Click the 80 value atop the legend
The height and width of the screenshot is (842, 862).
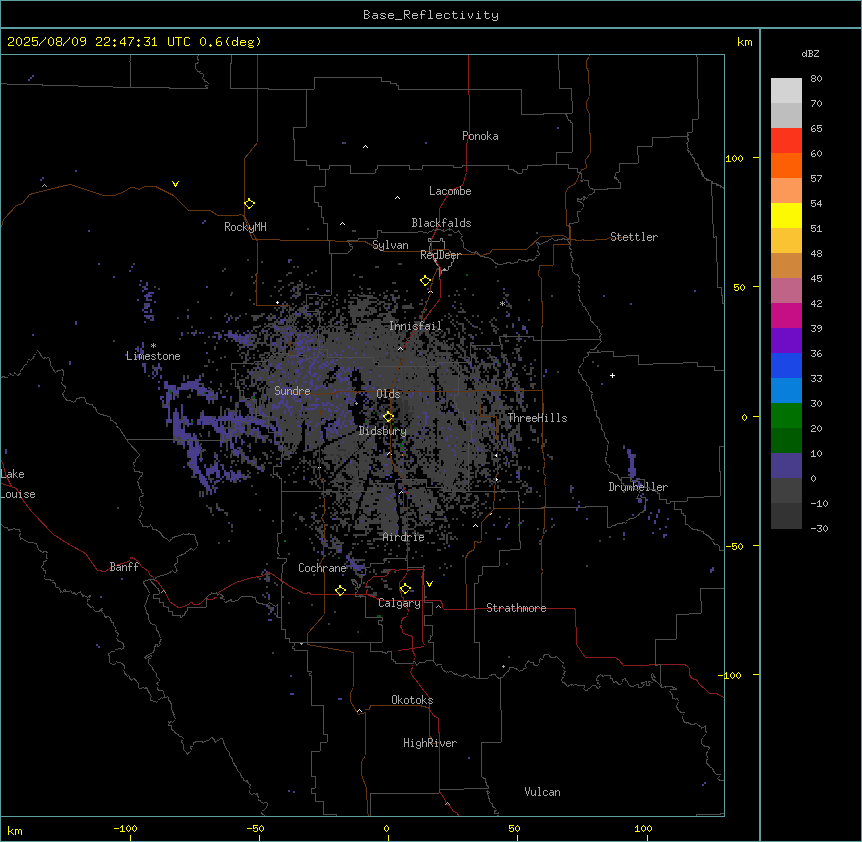pyautogui.click(x=816, y=79)
